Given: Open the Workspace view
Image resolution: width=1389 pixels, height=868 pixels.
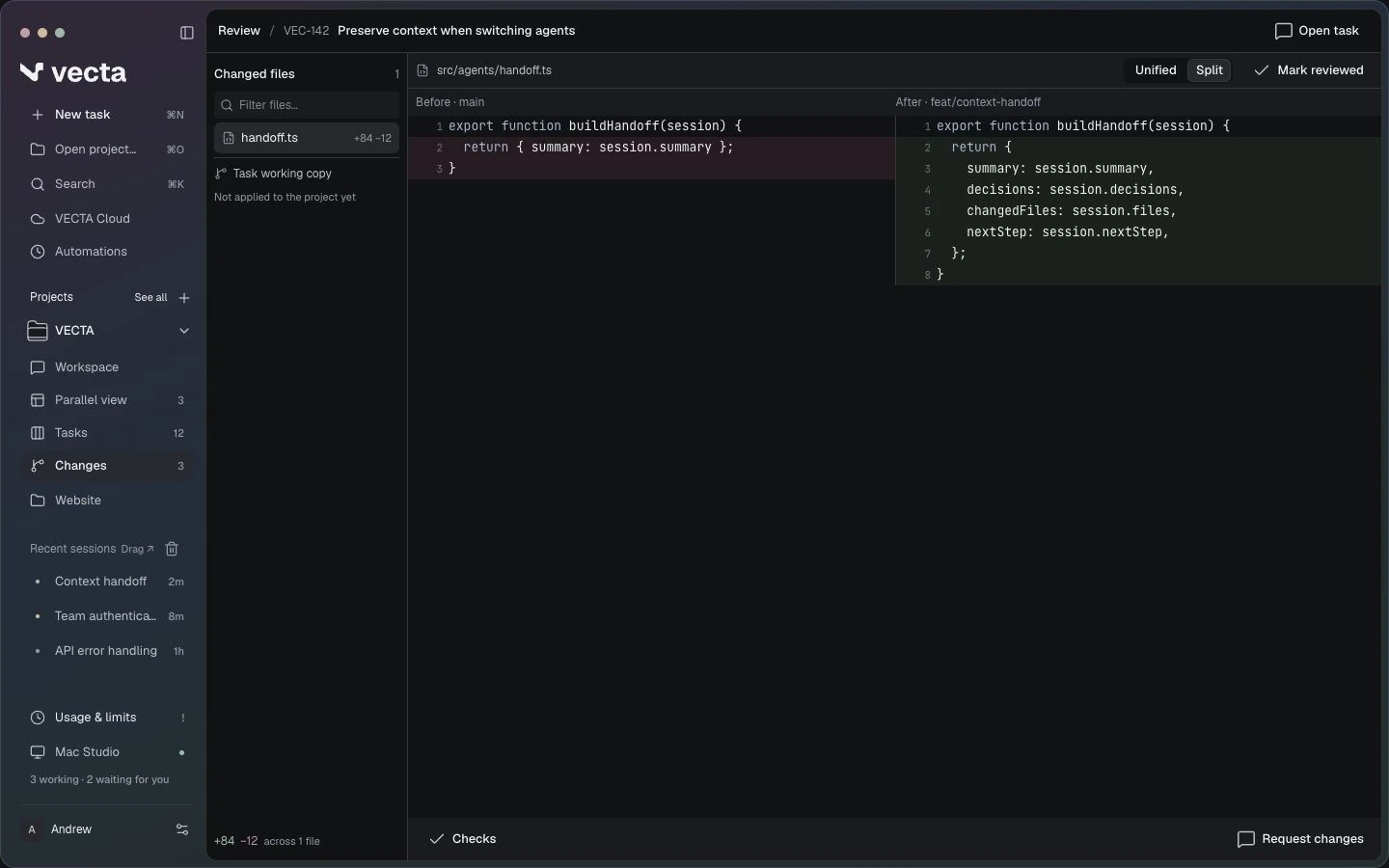Looking at the screenshot, I should (106, 367).
